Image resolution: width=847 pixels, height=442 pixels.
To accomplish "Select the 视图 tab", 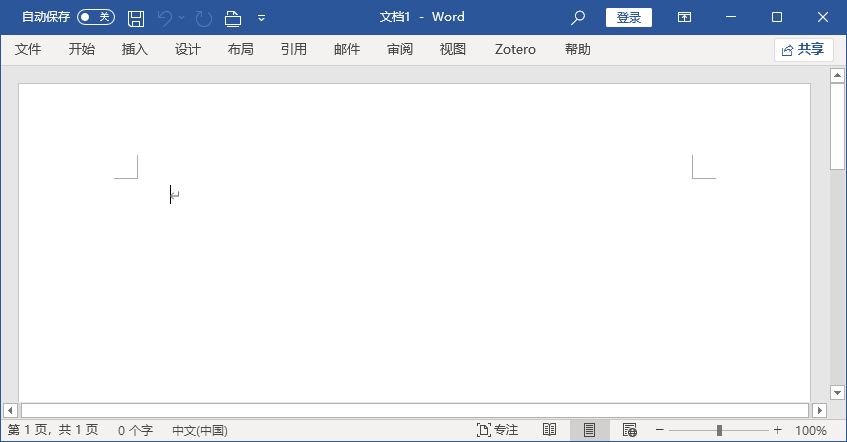I will [453, 49].
